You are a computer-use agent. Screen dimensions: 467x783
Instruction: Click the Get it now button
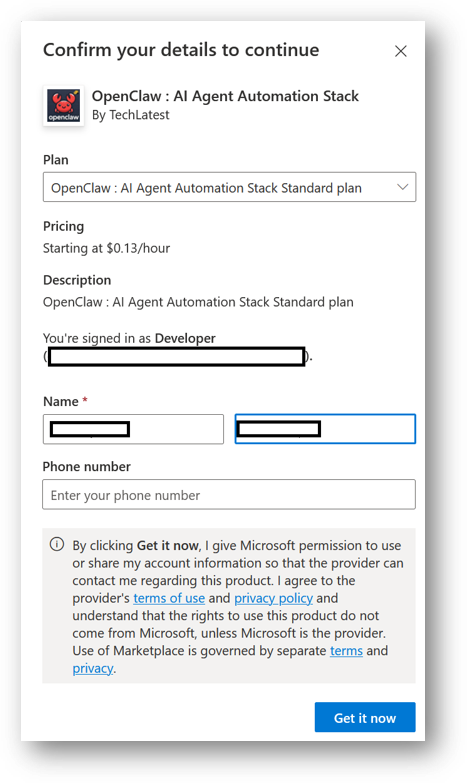pos(365,718)
